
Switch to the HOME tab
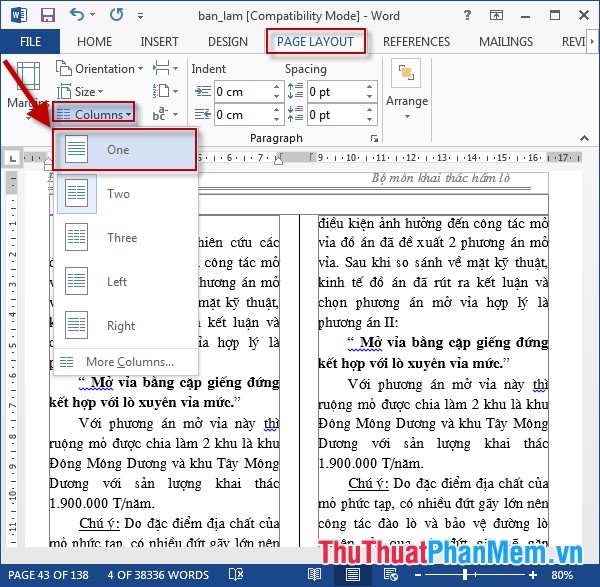95,41
